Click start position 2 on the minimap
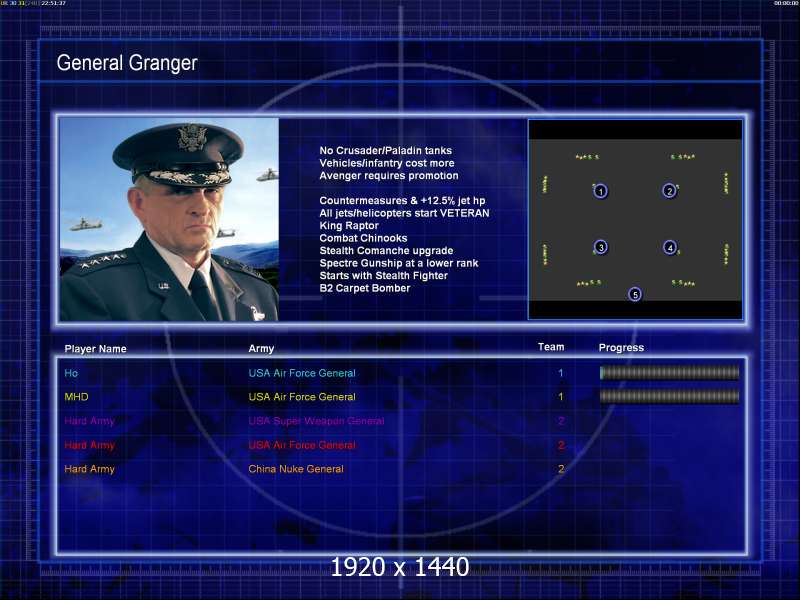This screenshot has height=600, width=800. (x=669, y=191)
